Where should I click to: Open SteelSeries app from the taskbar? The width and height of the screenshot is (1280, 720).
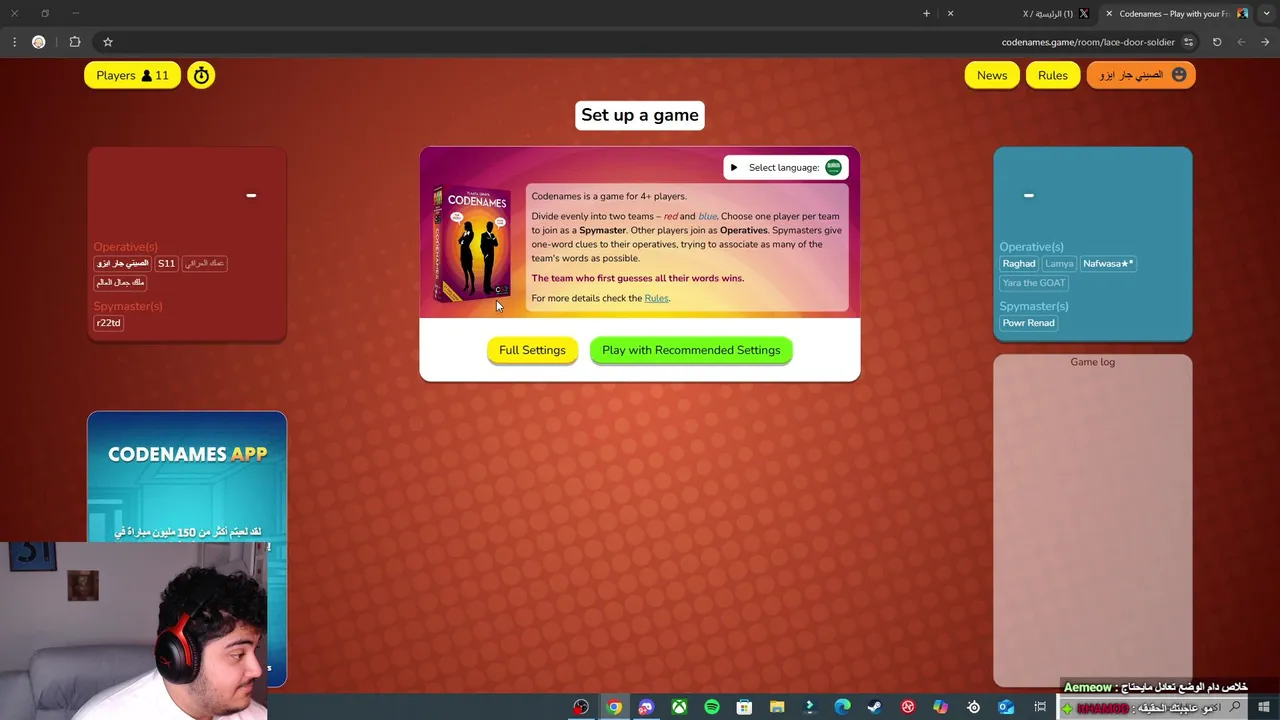click(x=973, y=707)
